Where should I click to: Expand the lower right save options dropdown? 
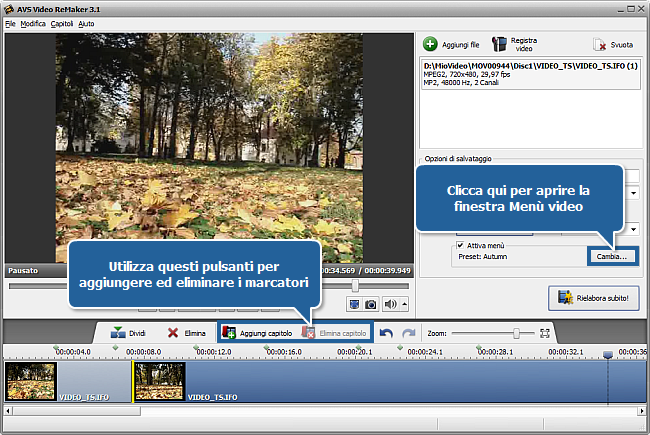coord(634,230)
